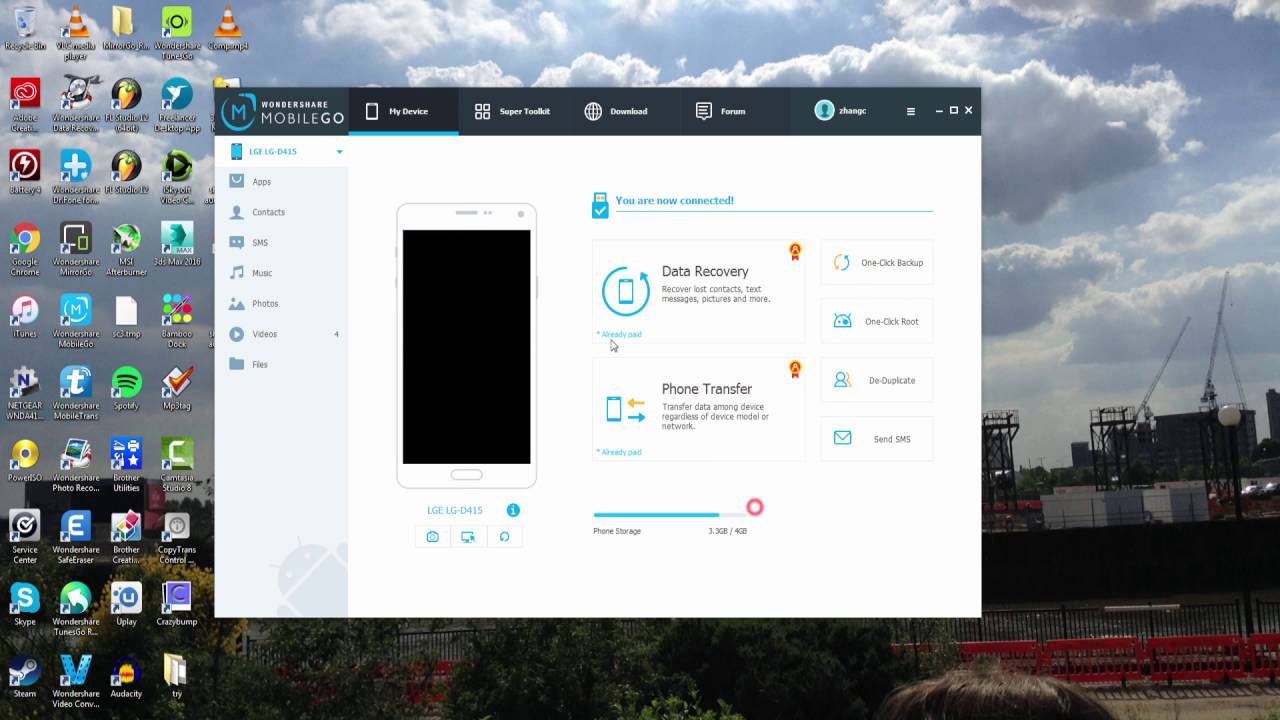Open Recycle Bin on the desktop
This screenshot has width=1280, height=720.
pos(25,28)
